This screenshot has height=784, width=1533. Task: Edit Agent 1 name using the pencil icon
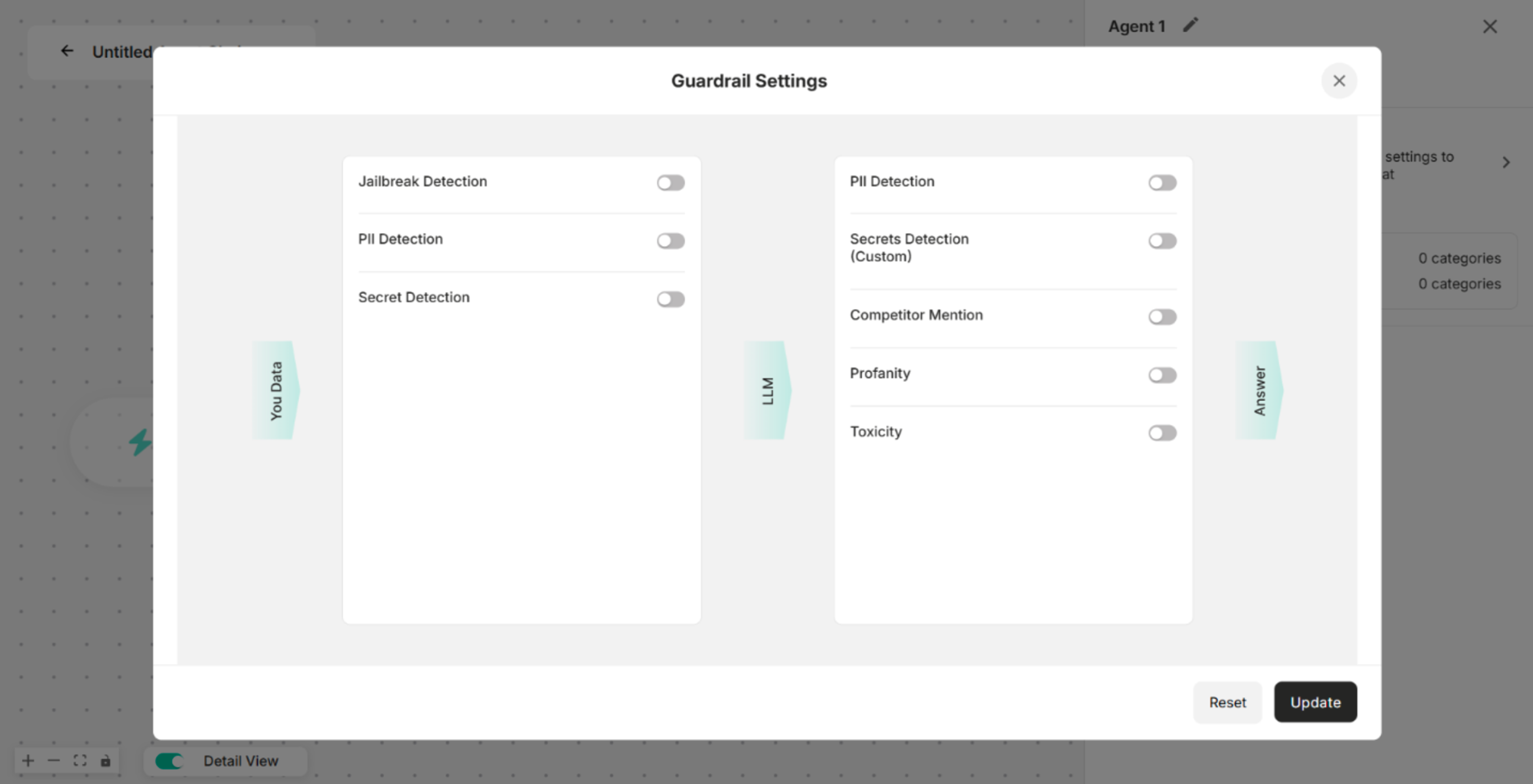coord(1190,25)
